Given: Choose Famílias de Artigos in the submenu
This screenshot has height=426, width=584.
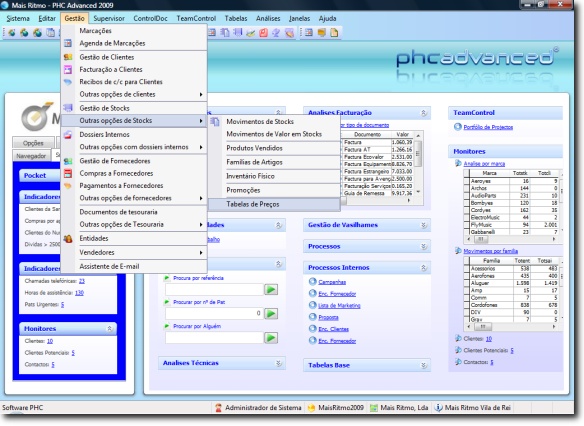Looking at the screenshot, I should click(274, 162).
